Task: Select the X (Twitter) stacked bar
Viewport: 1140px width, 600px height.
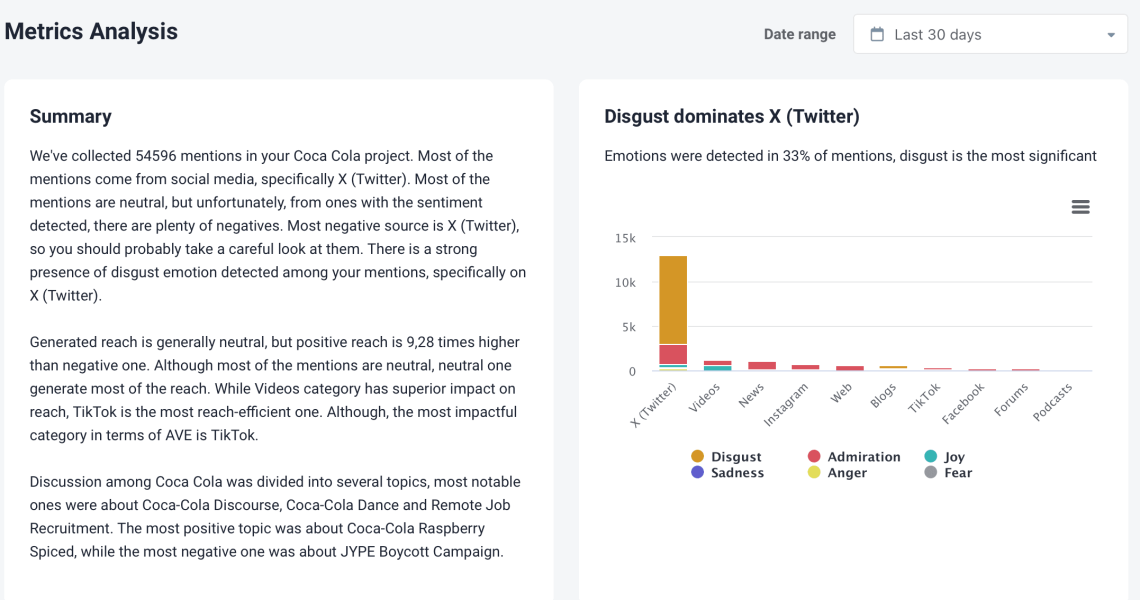Action: pyautogui.click(x=672, y=310)
